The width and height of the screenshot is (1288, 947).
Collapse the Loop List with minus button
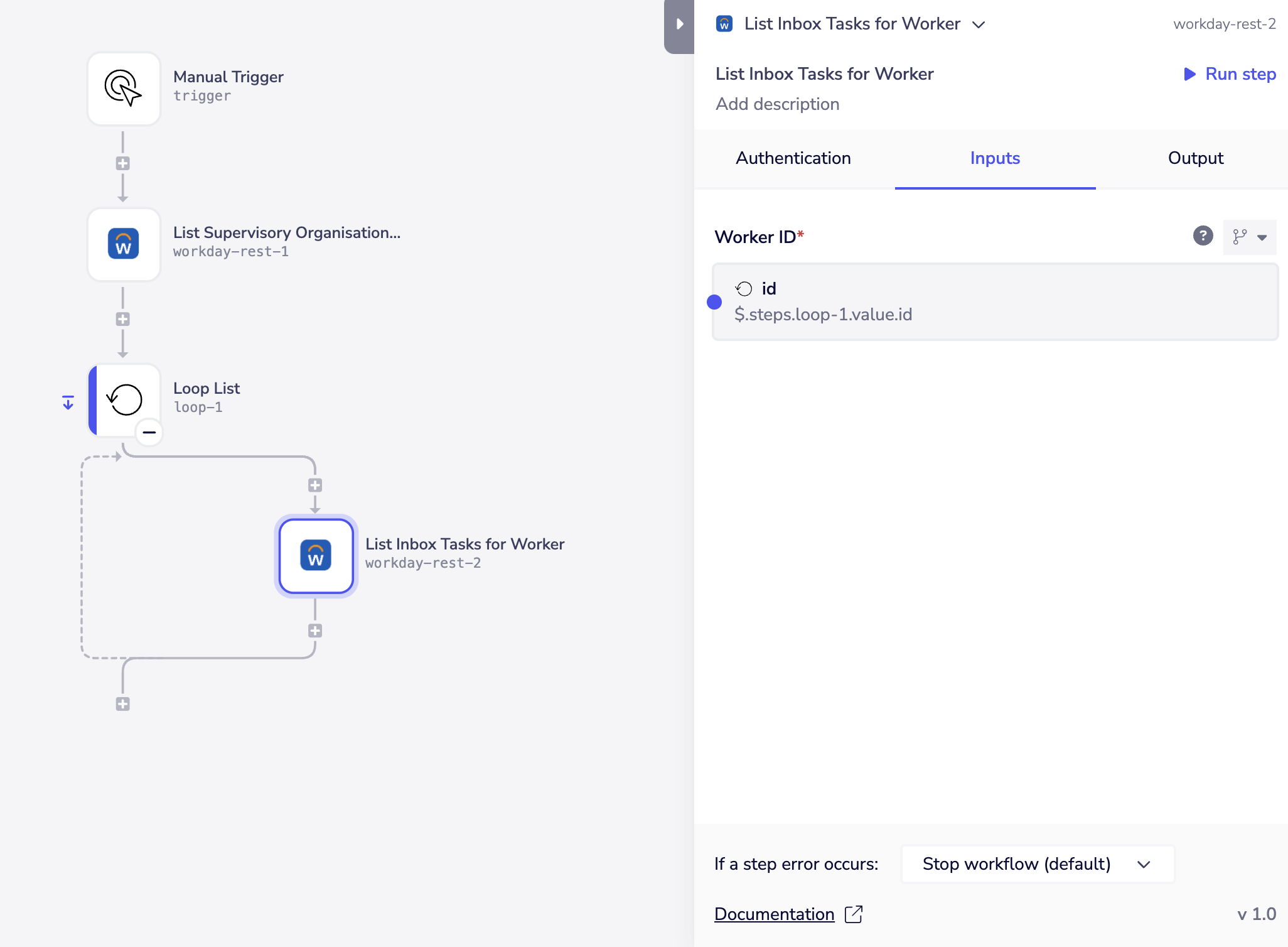pos(149,432)
